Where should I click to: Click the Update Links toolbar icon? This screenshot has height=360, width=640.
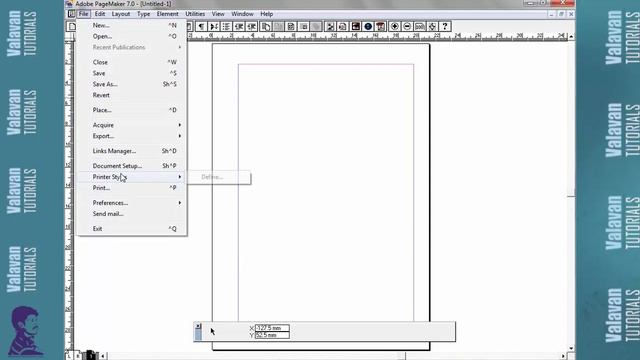click(343, 27)
